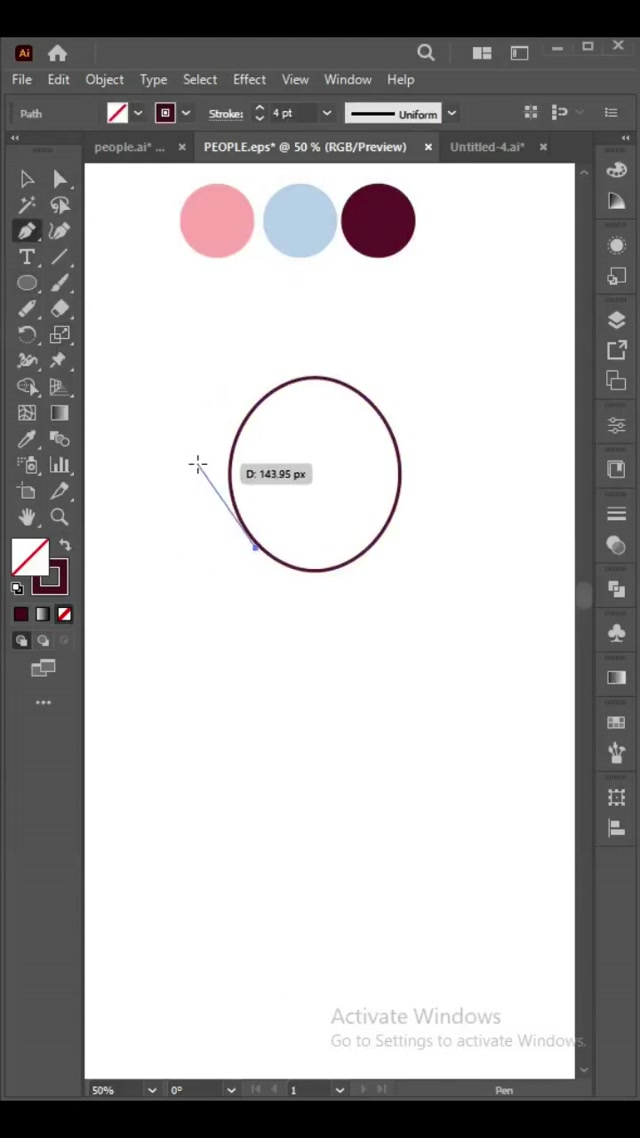
Task: Switch to the Zoom tool
Action: tap(60, 517)
